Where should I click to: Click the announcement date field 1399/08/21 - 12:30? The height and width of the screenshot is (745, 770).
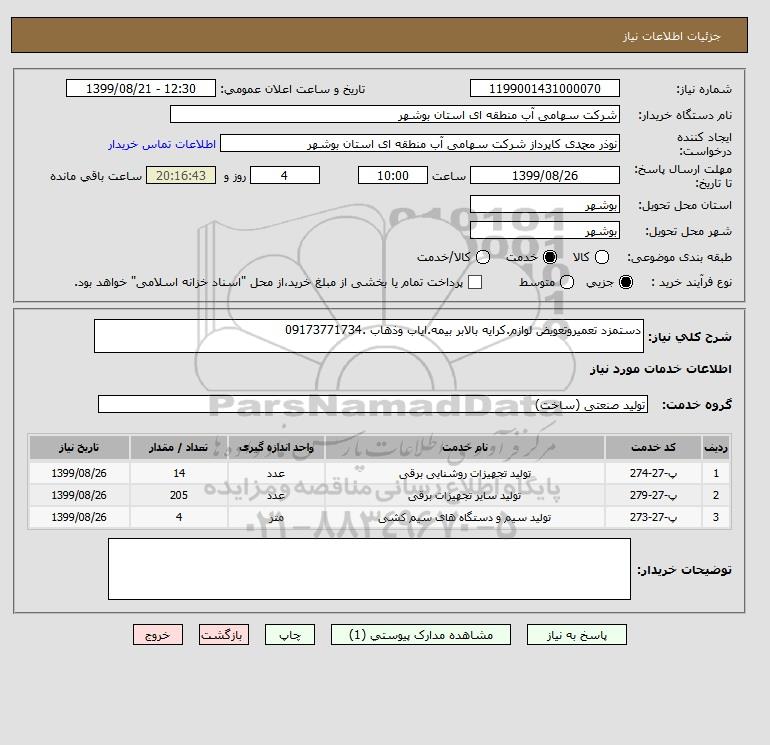tap(141, 88)
